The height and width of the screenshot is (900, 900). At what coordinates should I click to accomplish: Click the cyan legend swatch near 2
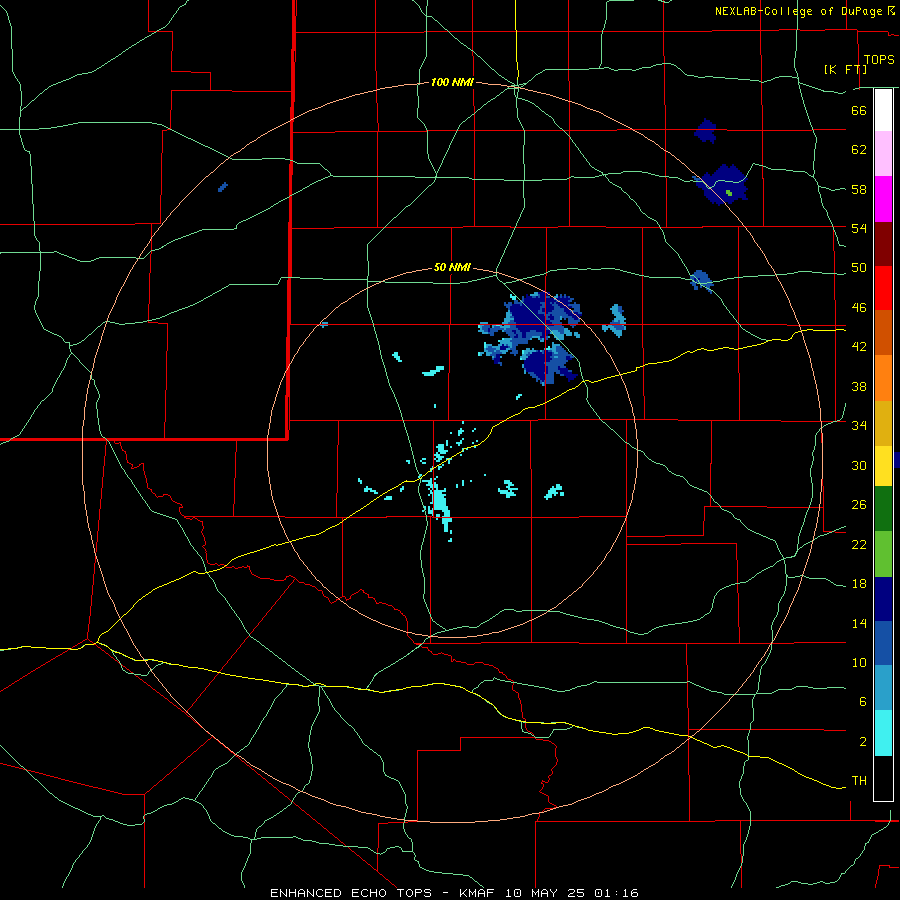[883, 733]
